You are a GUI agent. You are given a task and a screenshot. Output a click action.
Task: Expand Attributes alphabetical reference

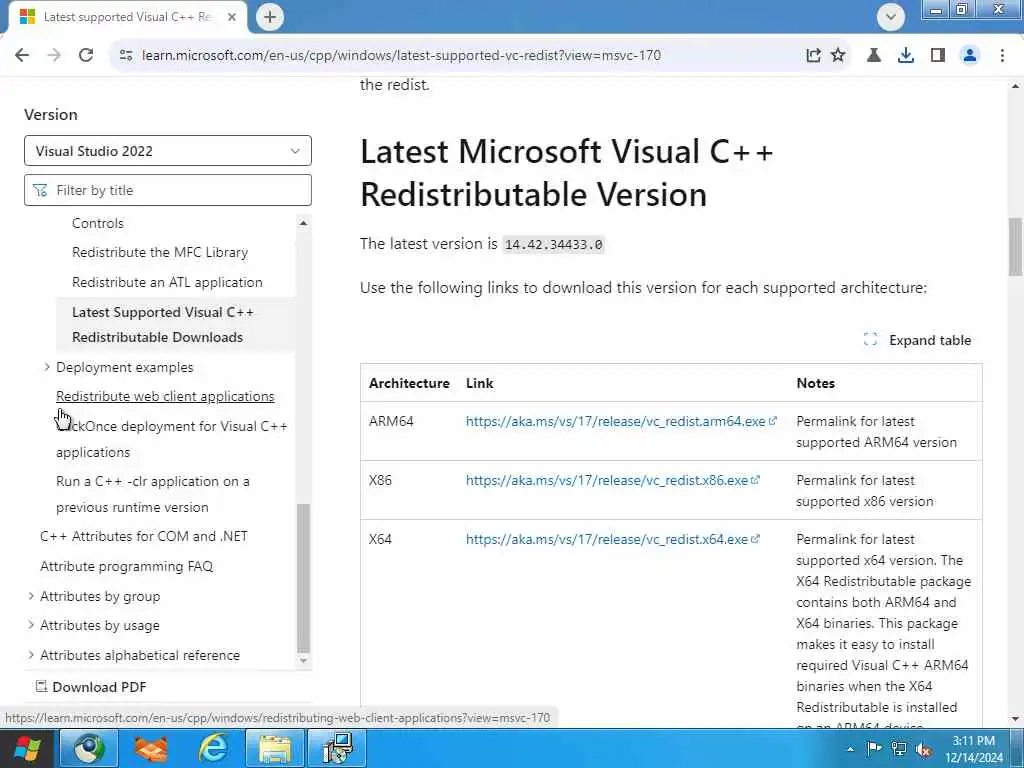(x=31, y=655)
